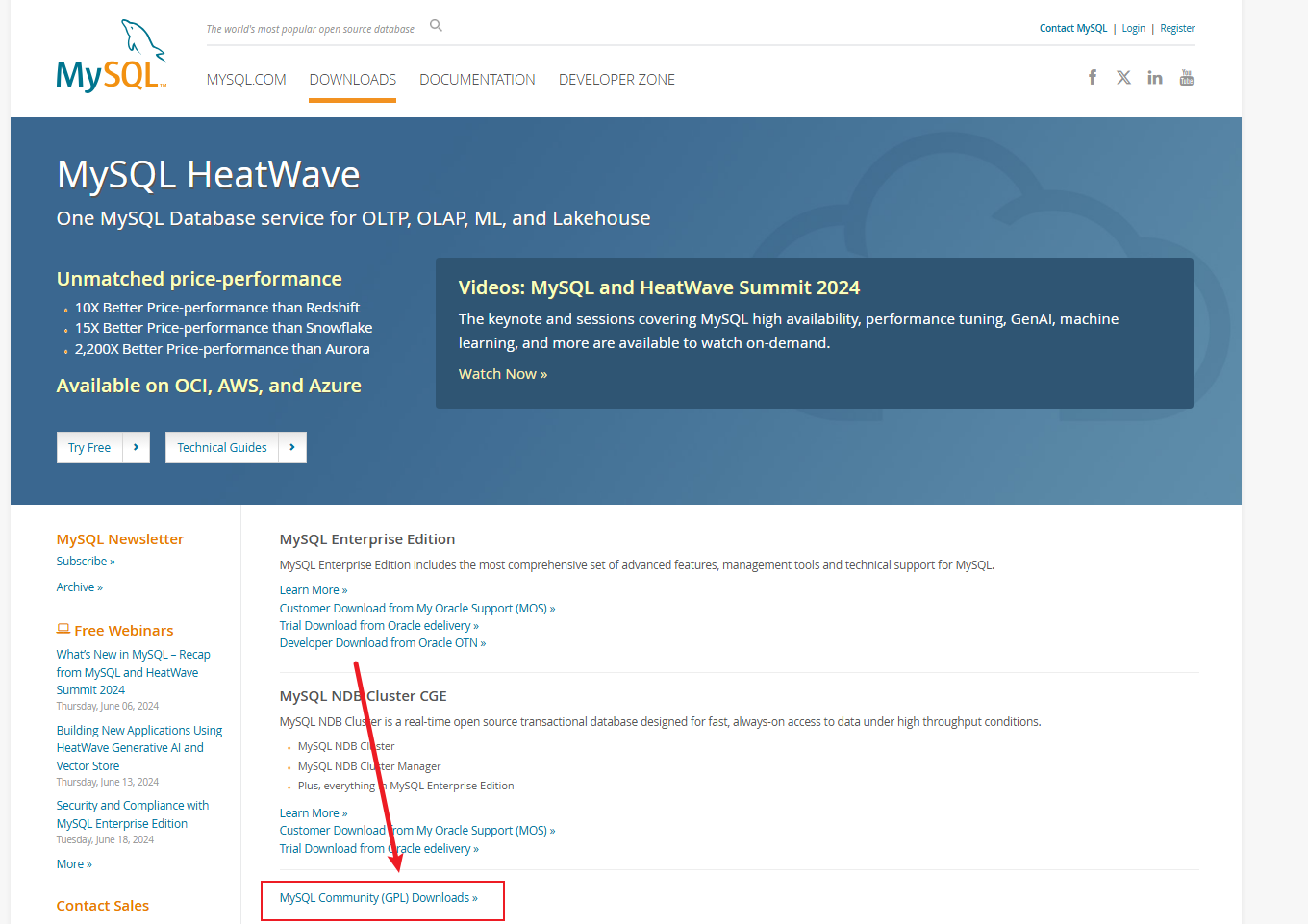Open the LinkedIn social icon
Screen dimensions: 1308x924
pyautogui.click(x=1155, y=78)
